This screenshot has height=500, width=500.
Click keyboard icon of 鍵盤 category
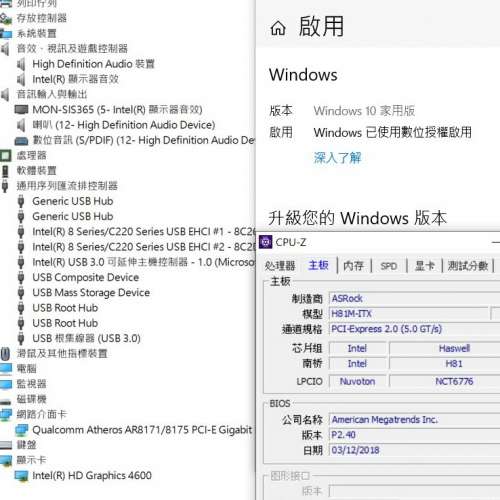point(6,445)
